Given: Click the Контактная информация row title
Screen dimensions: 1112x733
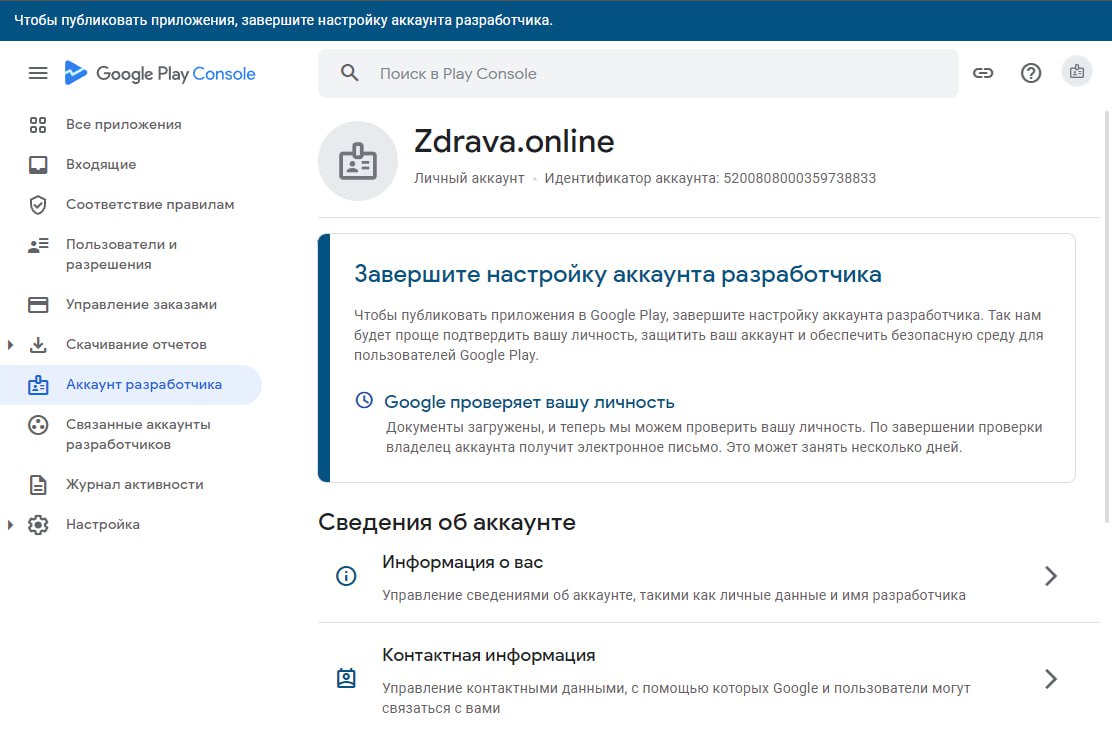Looking at the screenshot, I should [489, 655].
